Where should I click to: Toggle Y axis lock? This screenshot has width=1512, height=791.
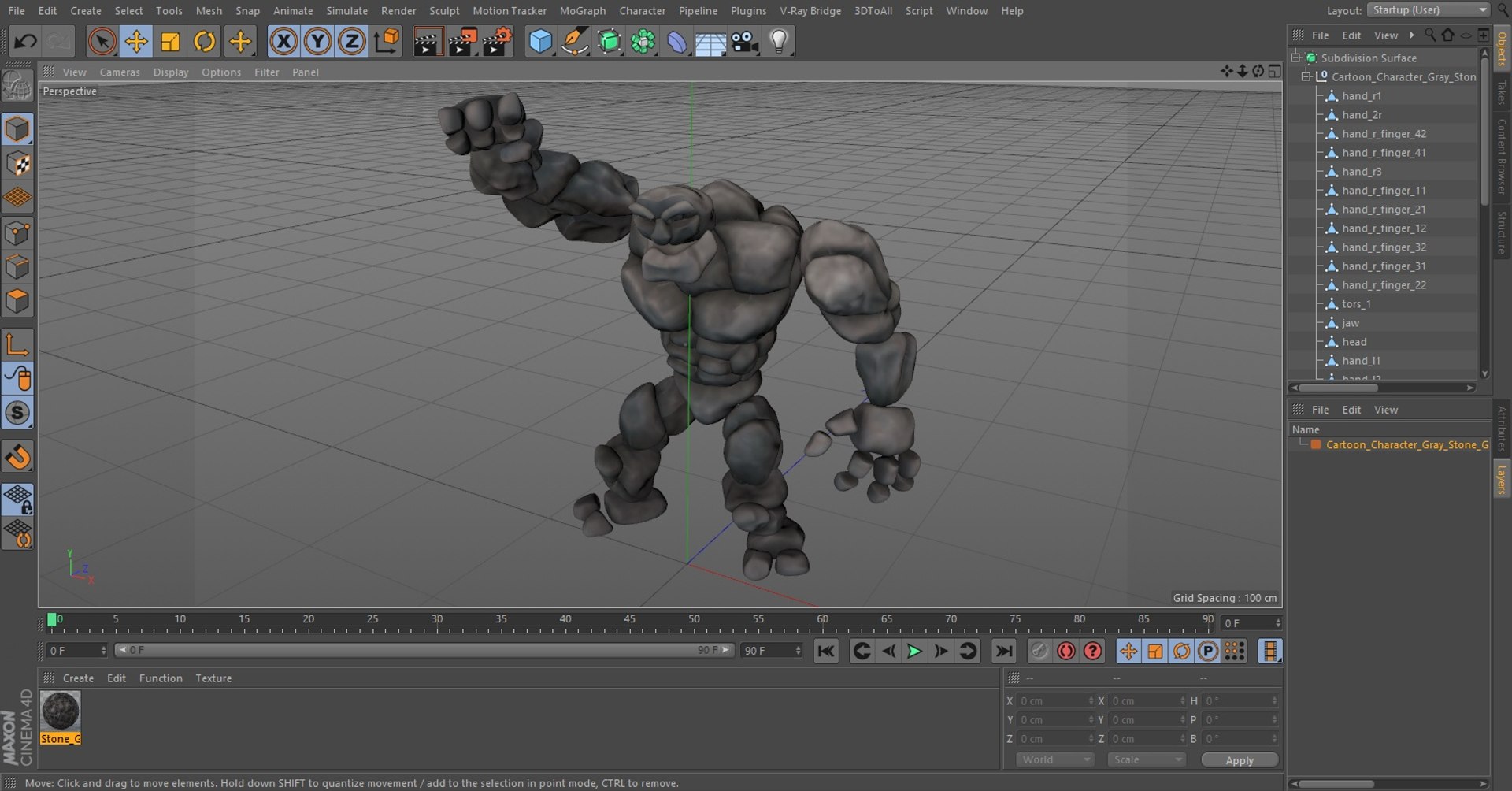point(317,41)
